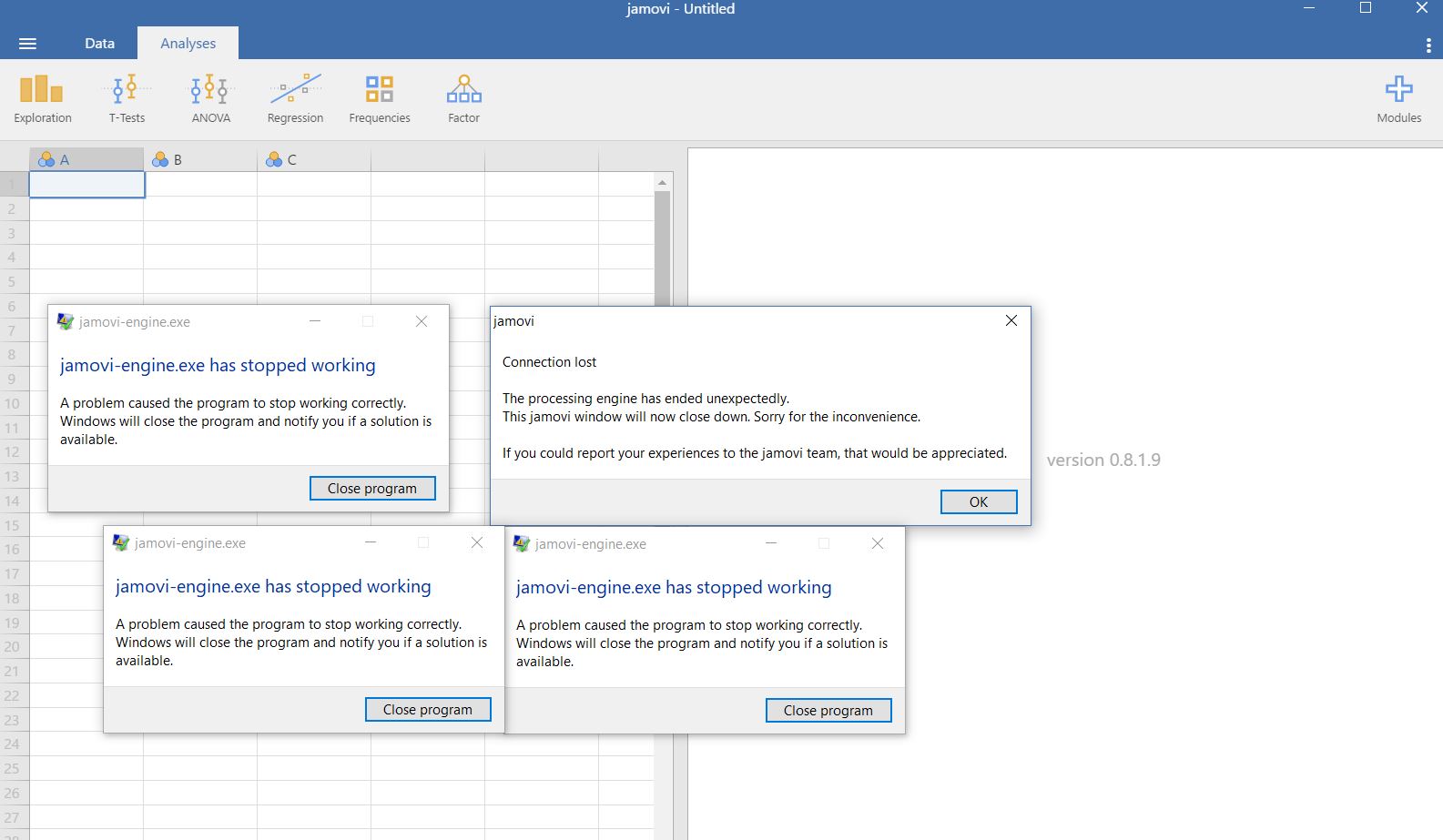Click the 'Connection lost' message text
This screenshot has width=1443, height=840.
tap(549, 361)
